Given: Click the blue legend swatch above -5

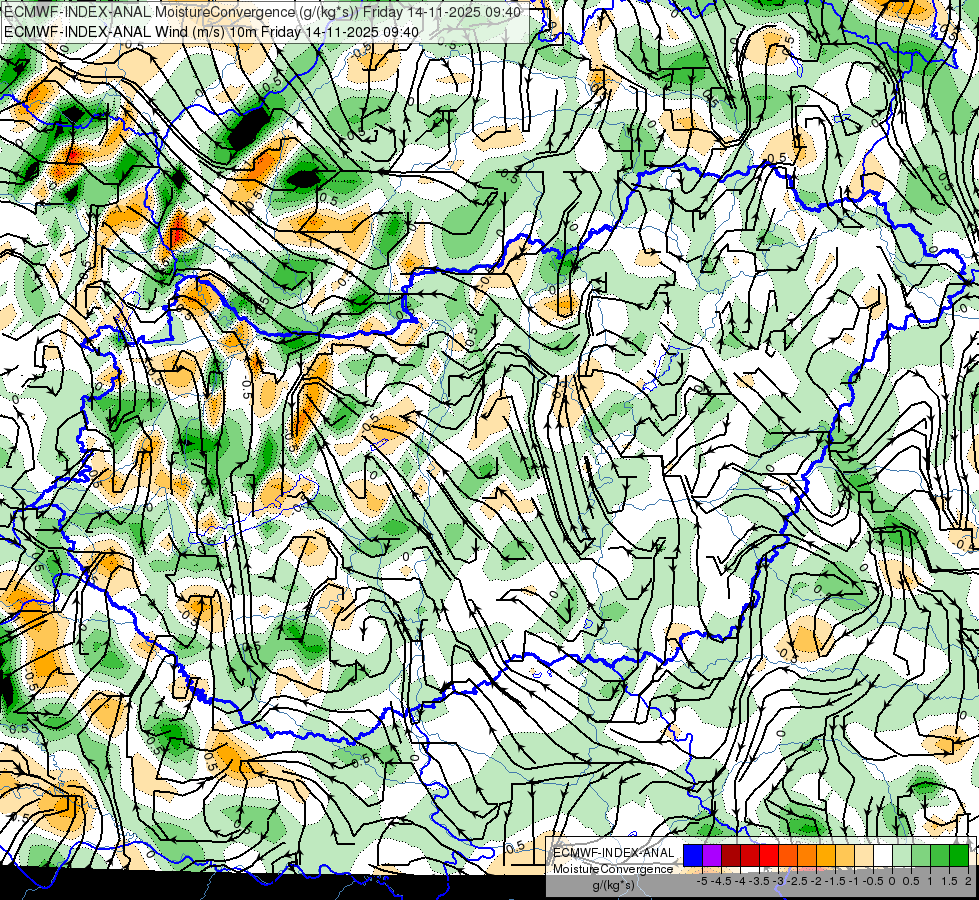Looking at the screenshot, I should [693, 855].
